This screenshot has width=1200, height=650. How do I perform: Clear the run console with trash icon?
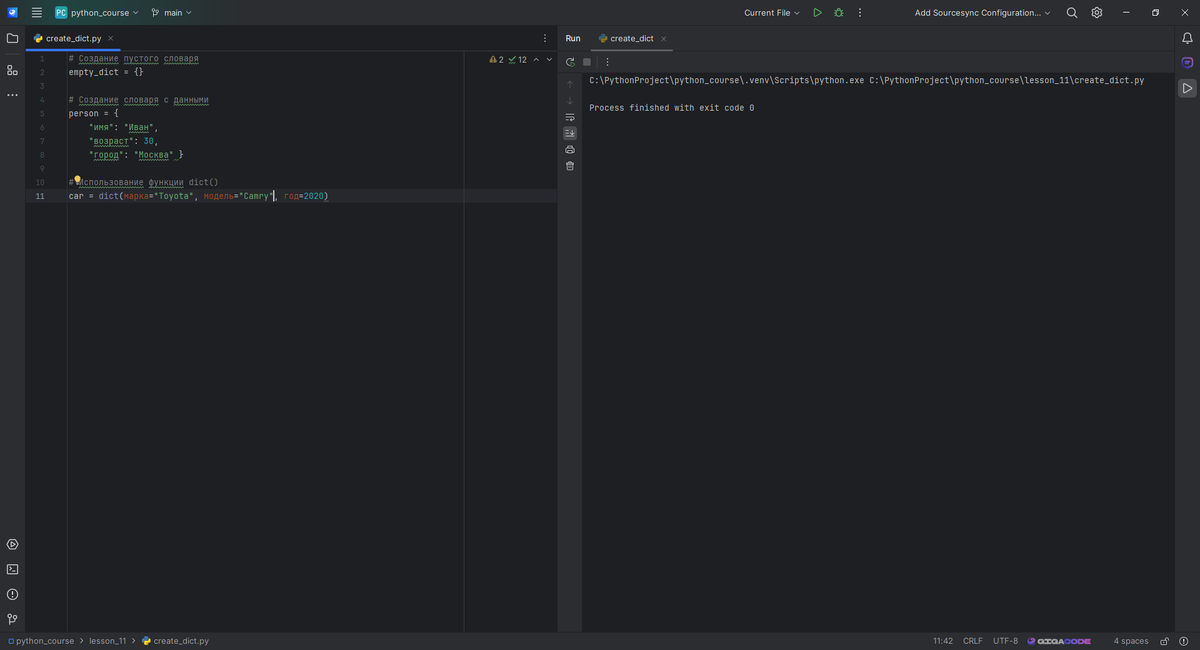click(x=570, y=166)
